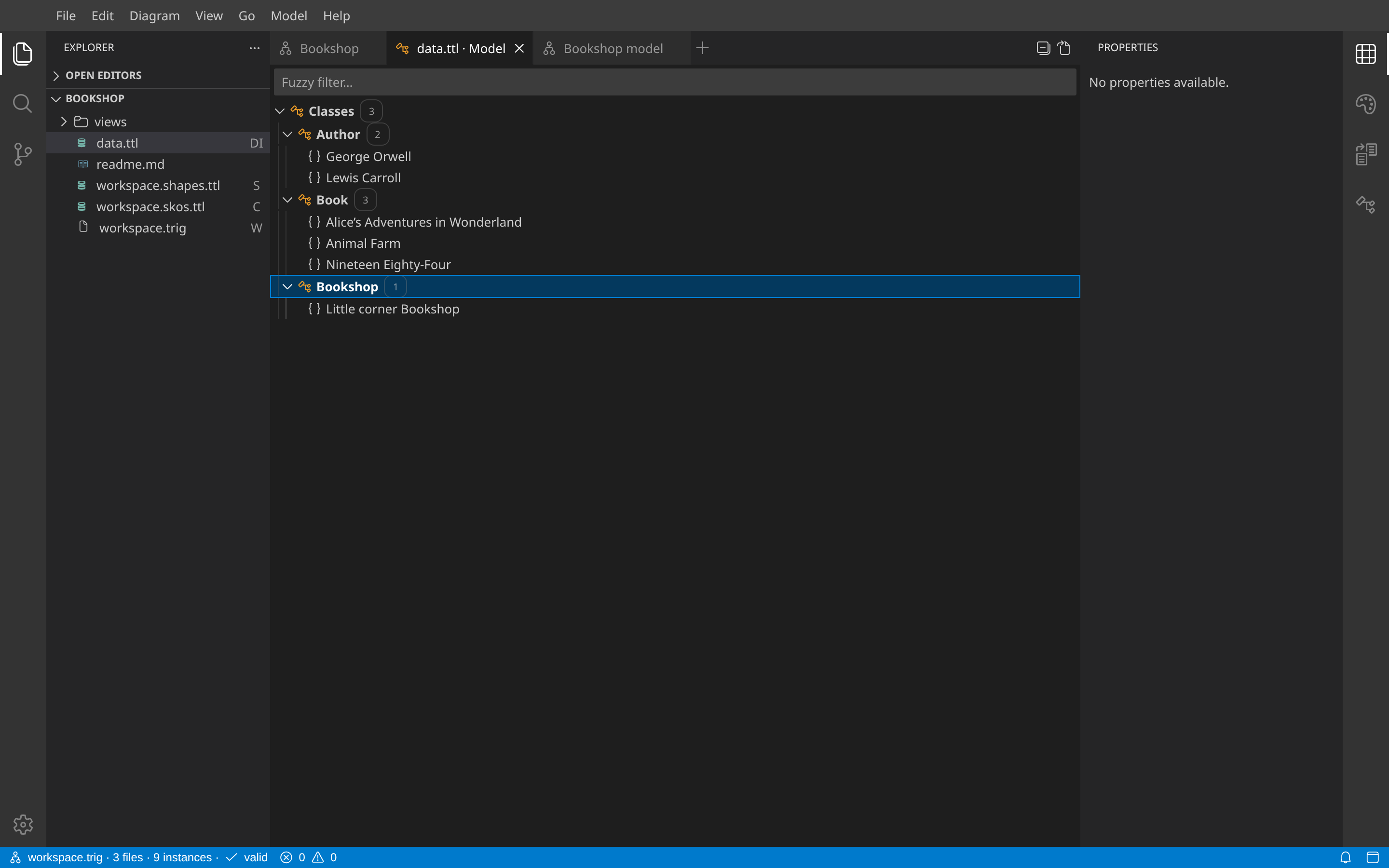Viewport: 1389px width, 868px height.
Task: Click braces icon beside George Orwell
Action: (314, 156)
